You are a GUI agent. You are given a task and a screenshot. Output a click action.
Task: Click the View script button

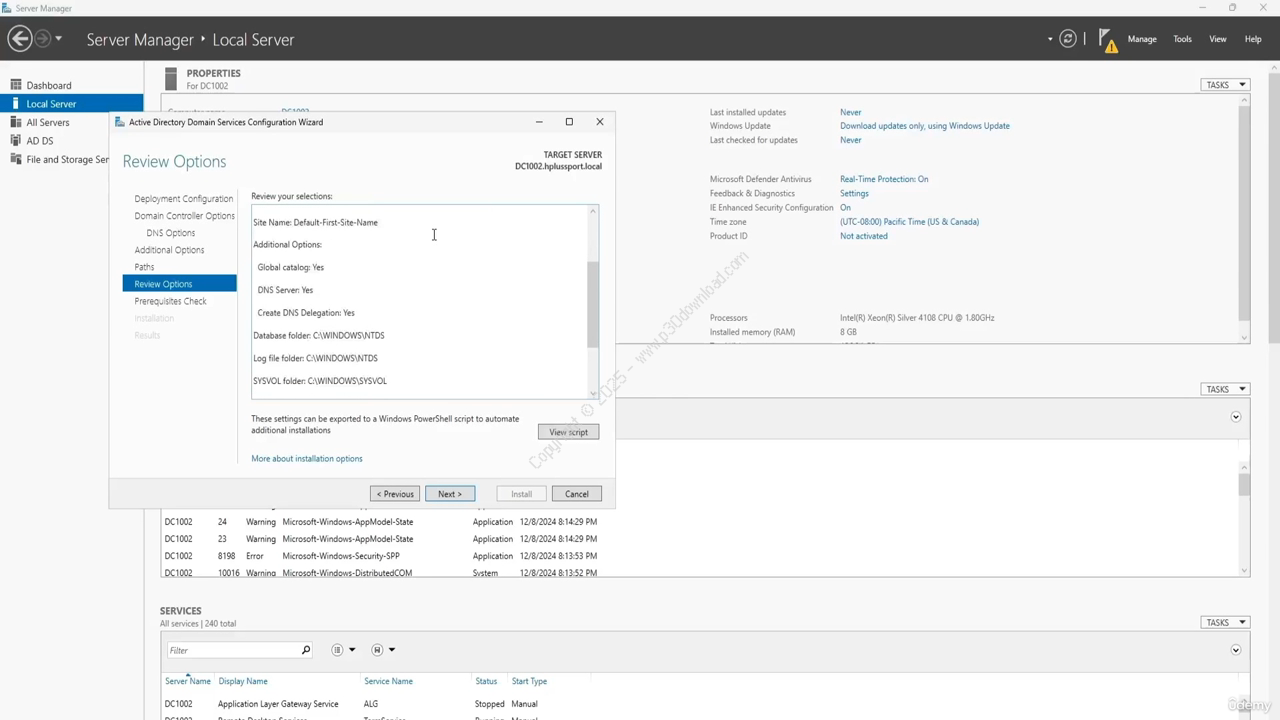(x=568, y=432)
